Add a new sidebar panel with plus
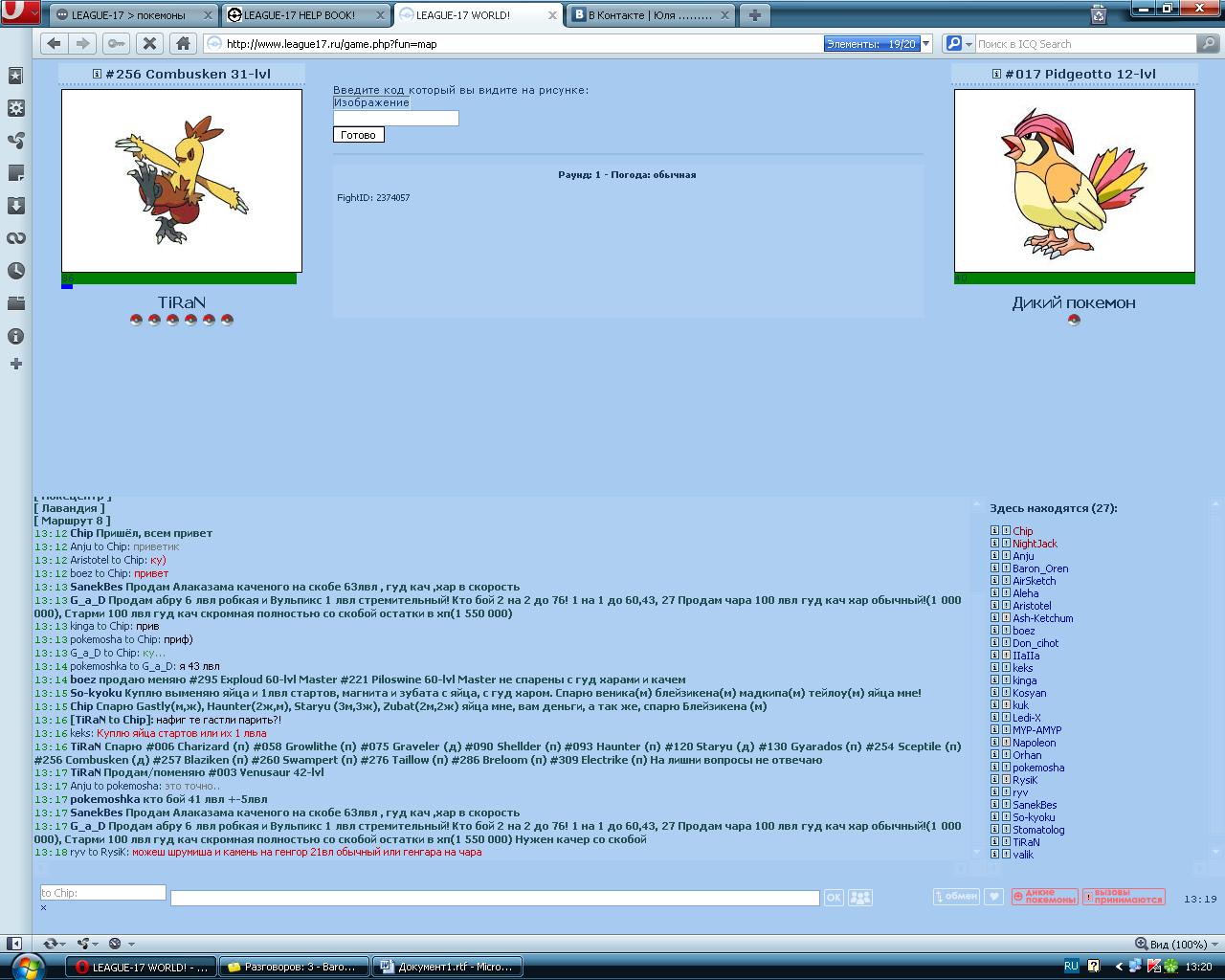Viewport: 1225px width, 980px height. tap(15, 364)
